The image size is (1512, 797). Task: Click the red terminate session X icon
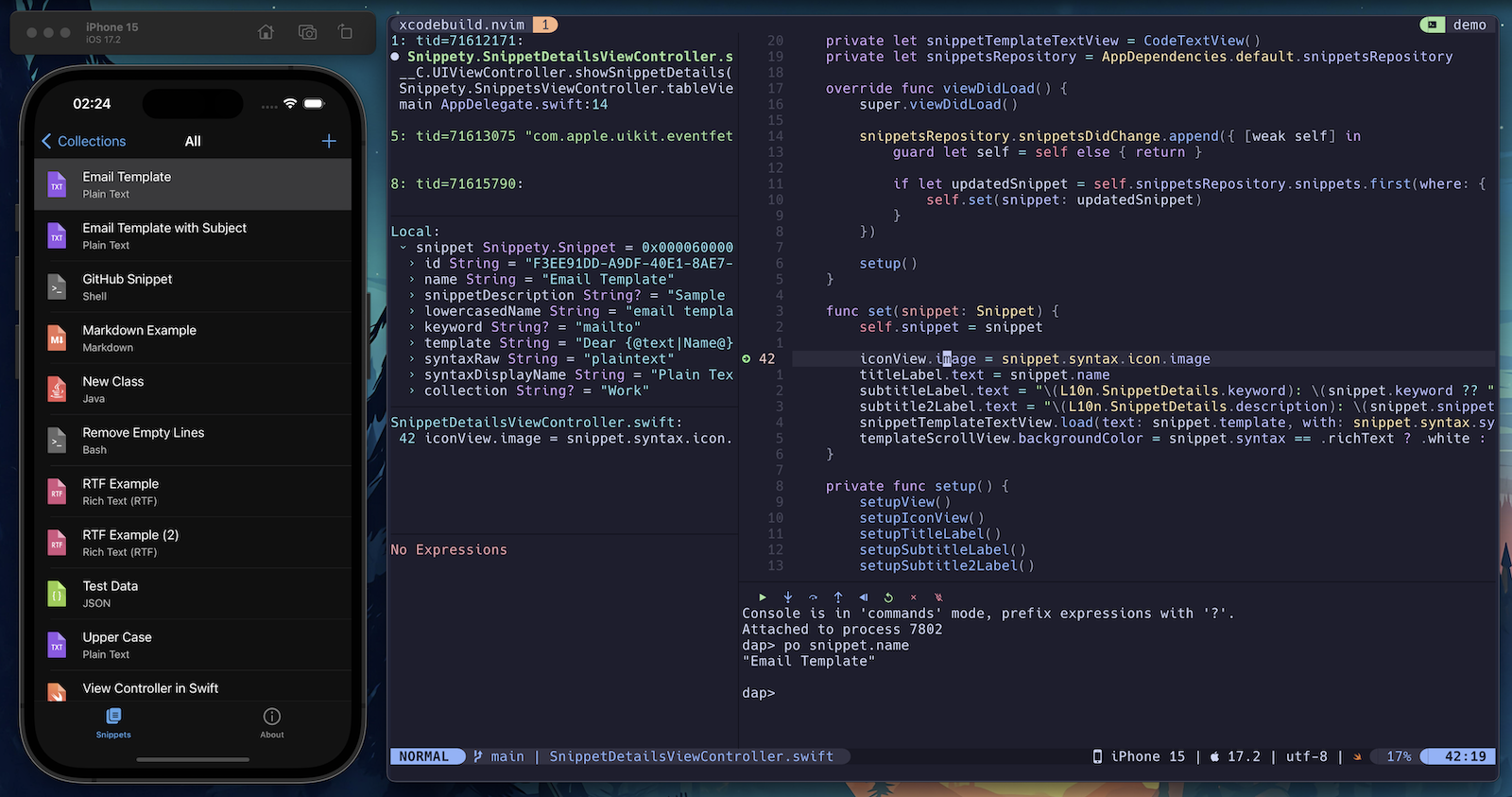tap(913, 598)
